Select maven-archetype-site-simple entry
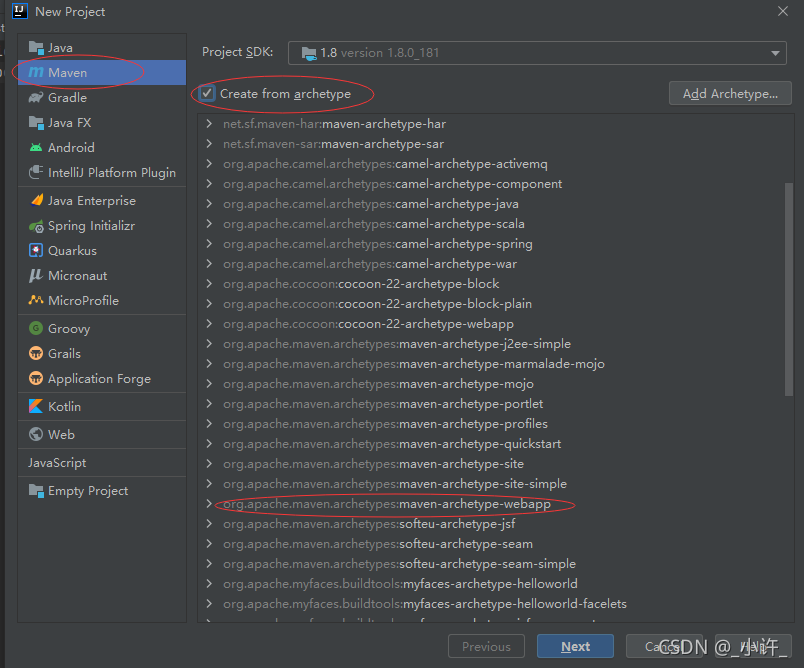 [x=395, y=483]
